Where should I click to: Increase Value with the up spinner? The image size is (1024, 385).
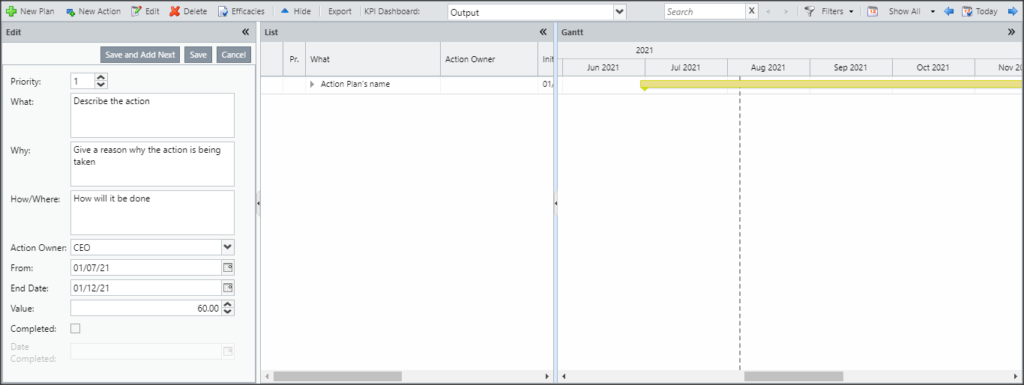click(228, 304)
